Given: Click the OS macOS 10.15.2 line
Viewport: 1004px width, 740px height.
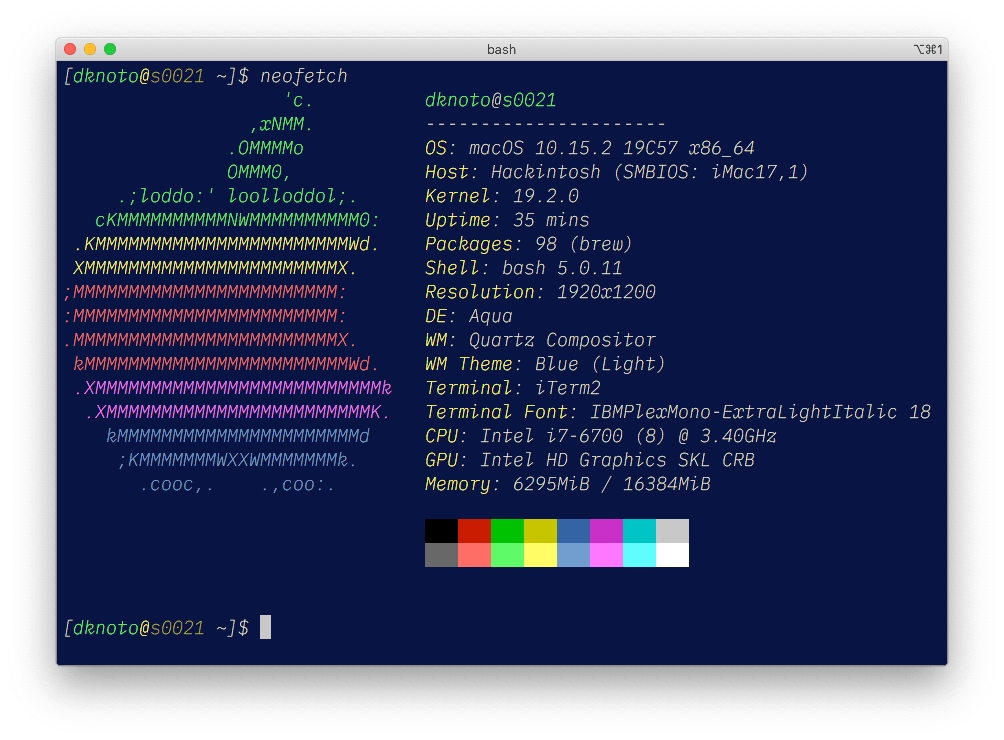Looking at the screenshot, I should [590, 148].
